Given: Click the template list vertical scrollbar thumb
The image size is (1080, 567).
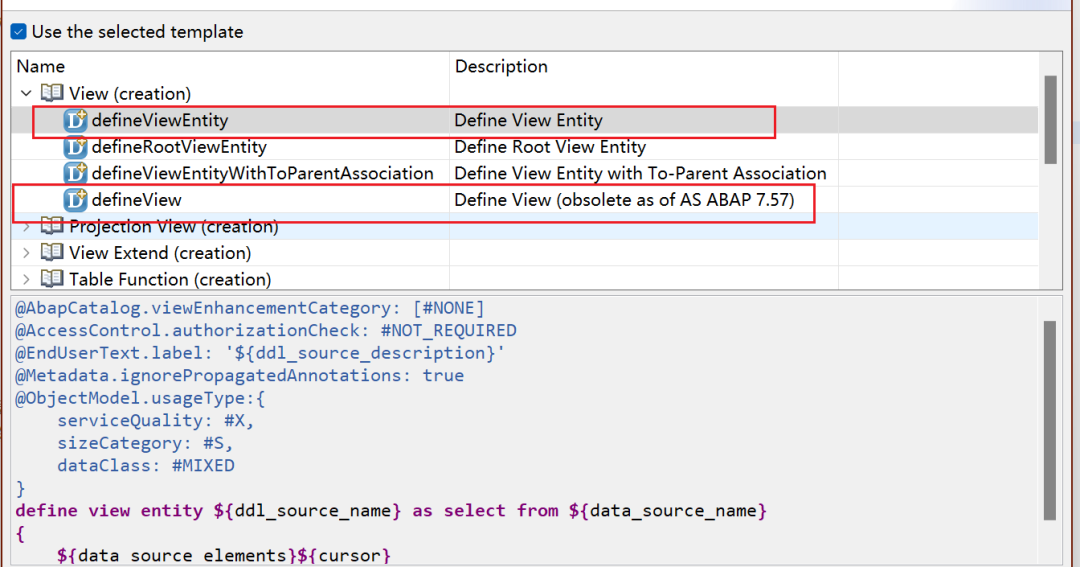Looking at the screenshot, I should point(1050,119).
